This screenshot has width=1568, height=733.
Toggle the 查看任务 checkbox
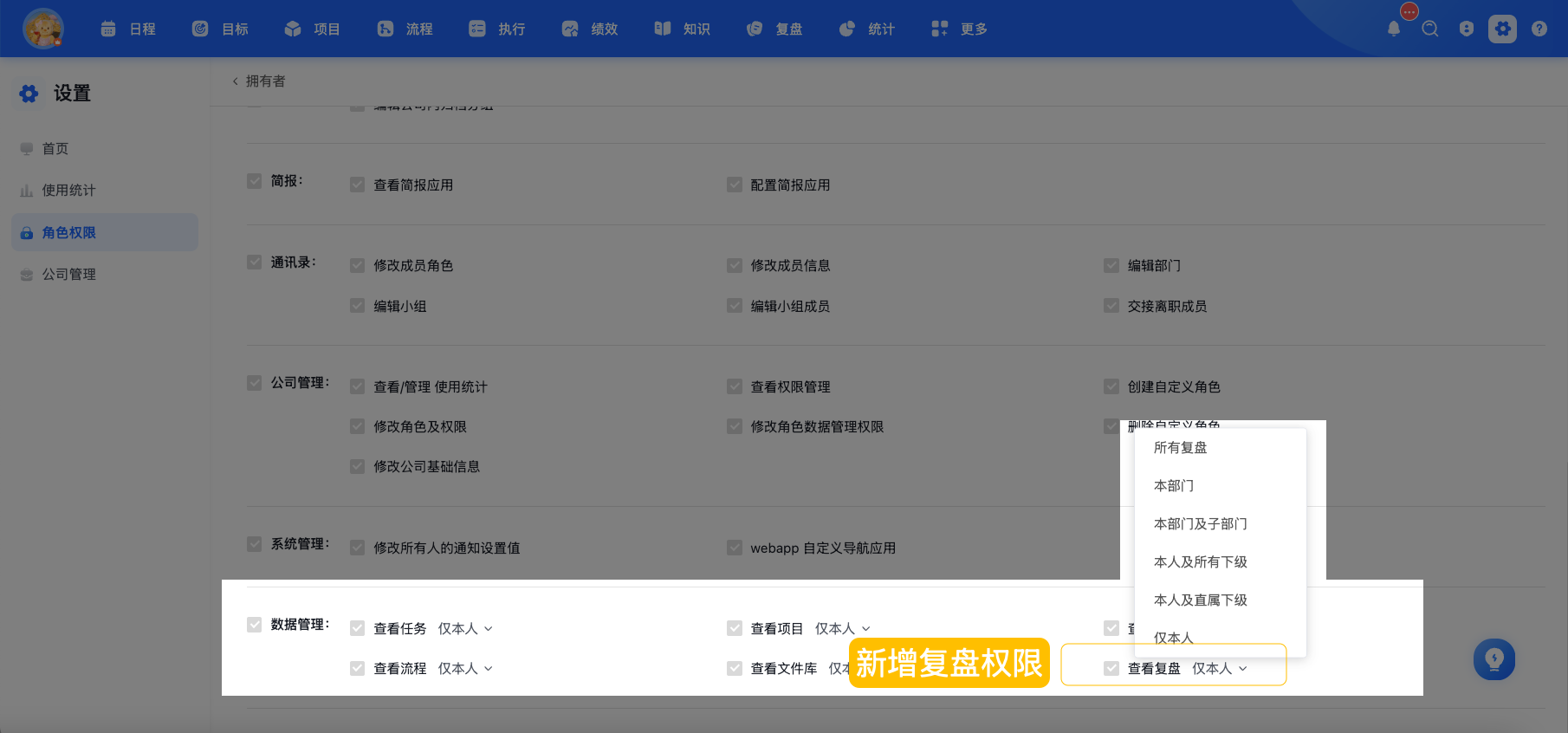pos(357,628)
